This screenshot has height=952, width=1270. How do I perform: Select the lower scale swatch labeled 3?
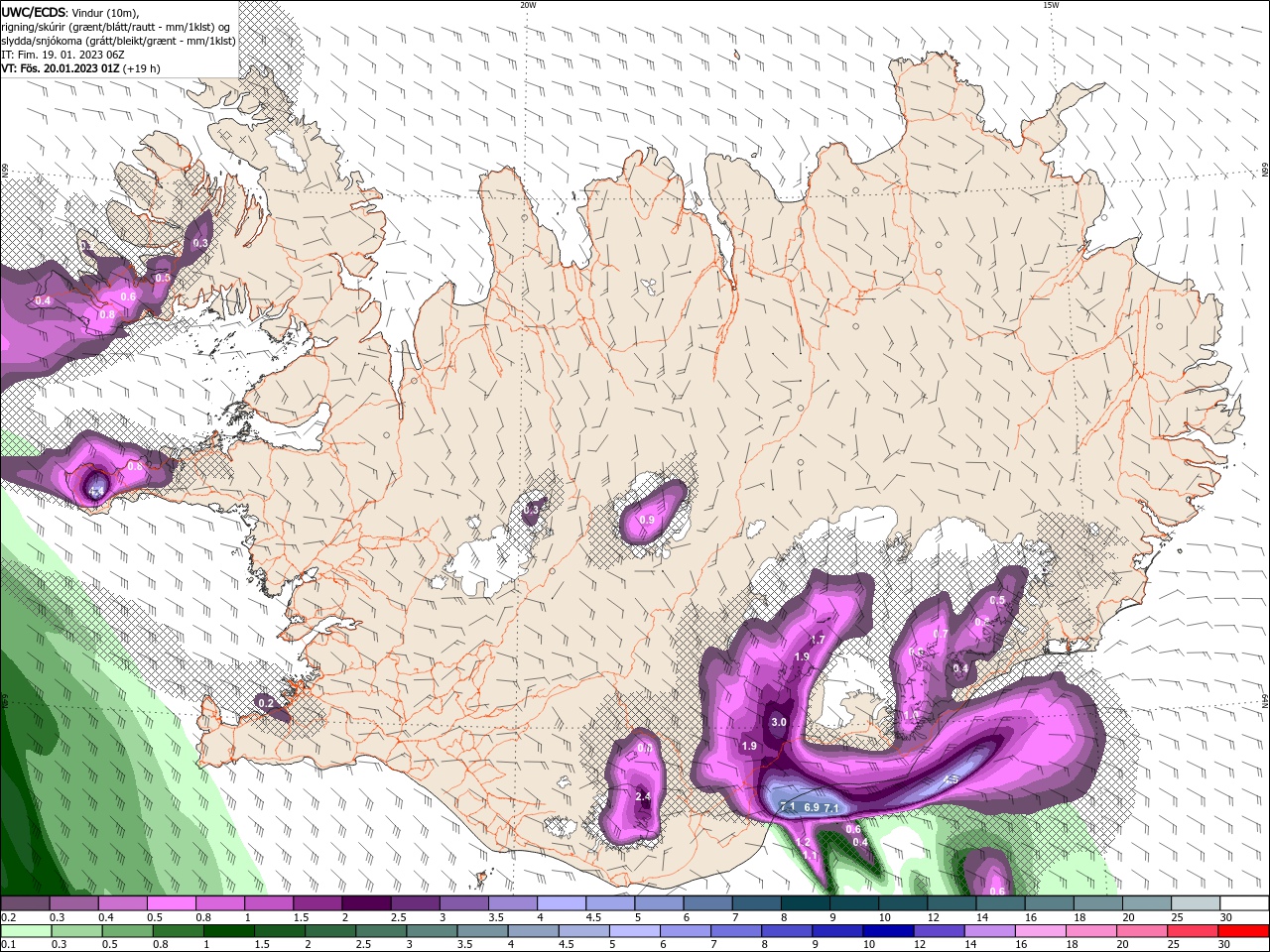point(432,931)
